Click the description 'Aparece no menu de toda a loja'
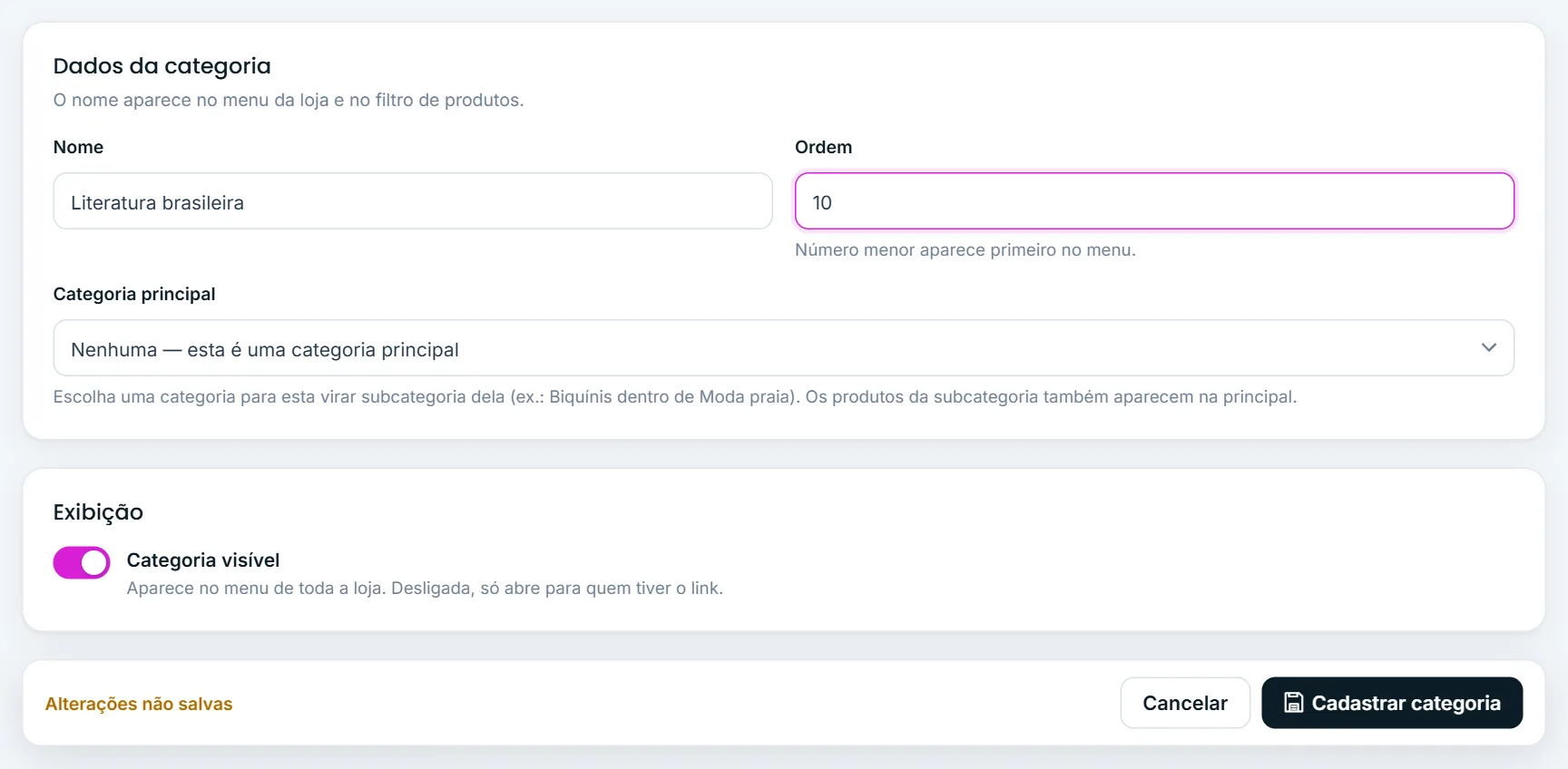 pos(425,589)
